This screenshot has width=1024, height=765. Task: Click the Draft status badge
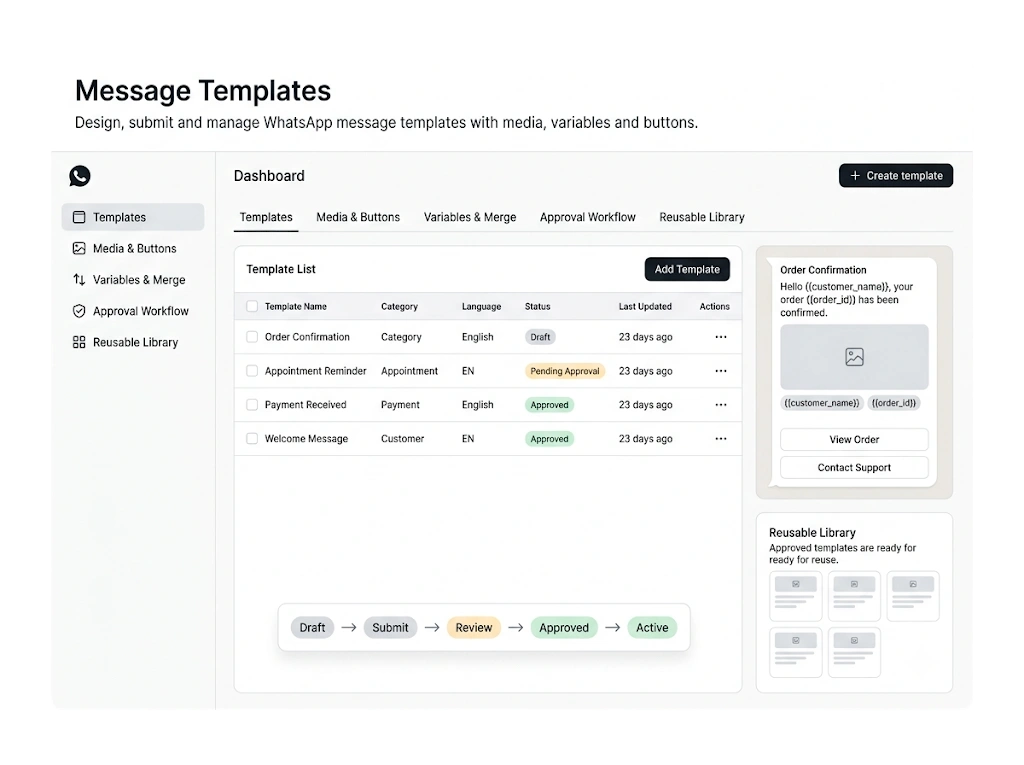pyautogui.click(x=540, y=337)
